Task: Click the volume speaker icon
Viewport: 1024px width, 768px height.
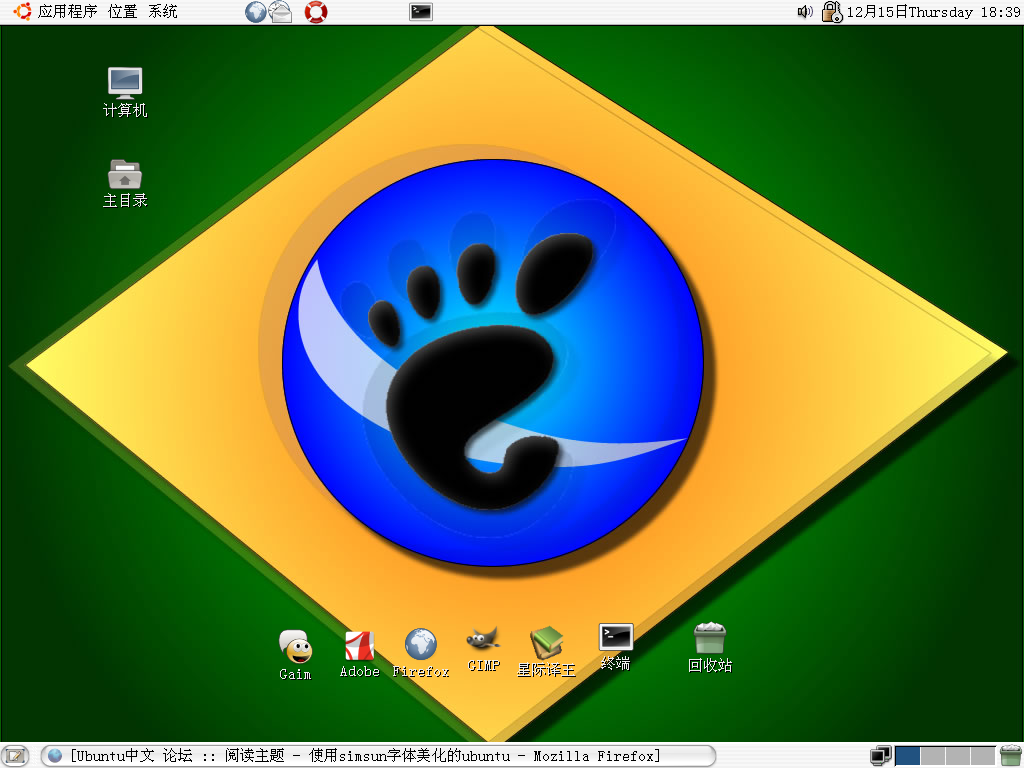Action: [x=805, y=12]
